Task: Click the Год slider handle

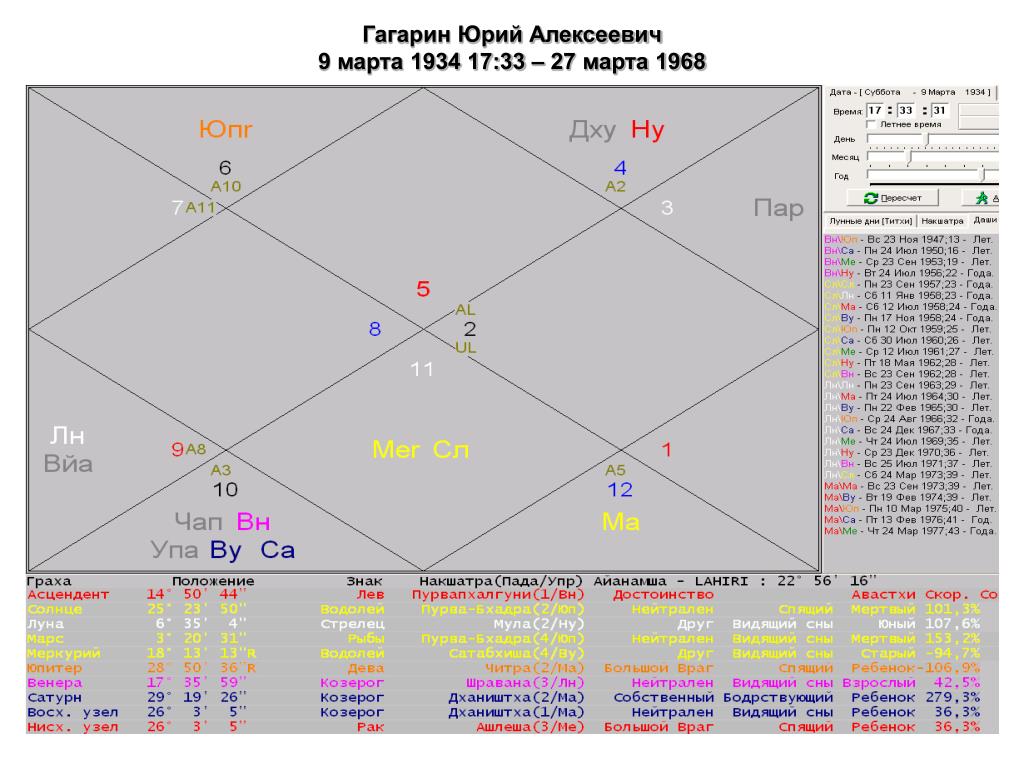Action: [x=984, y=175]
